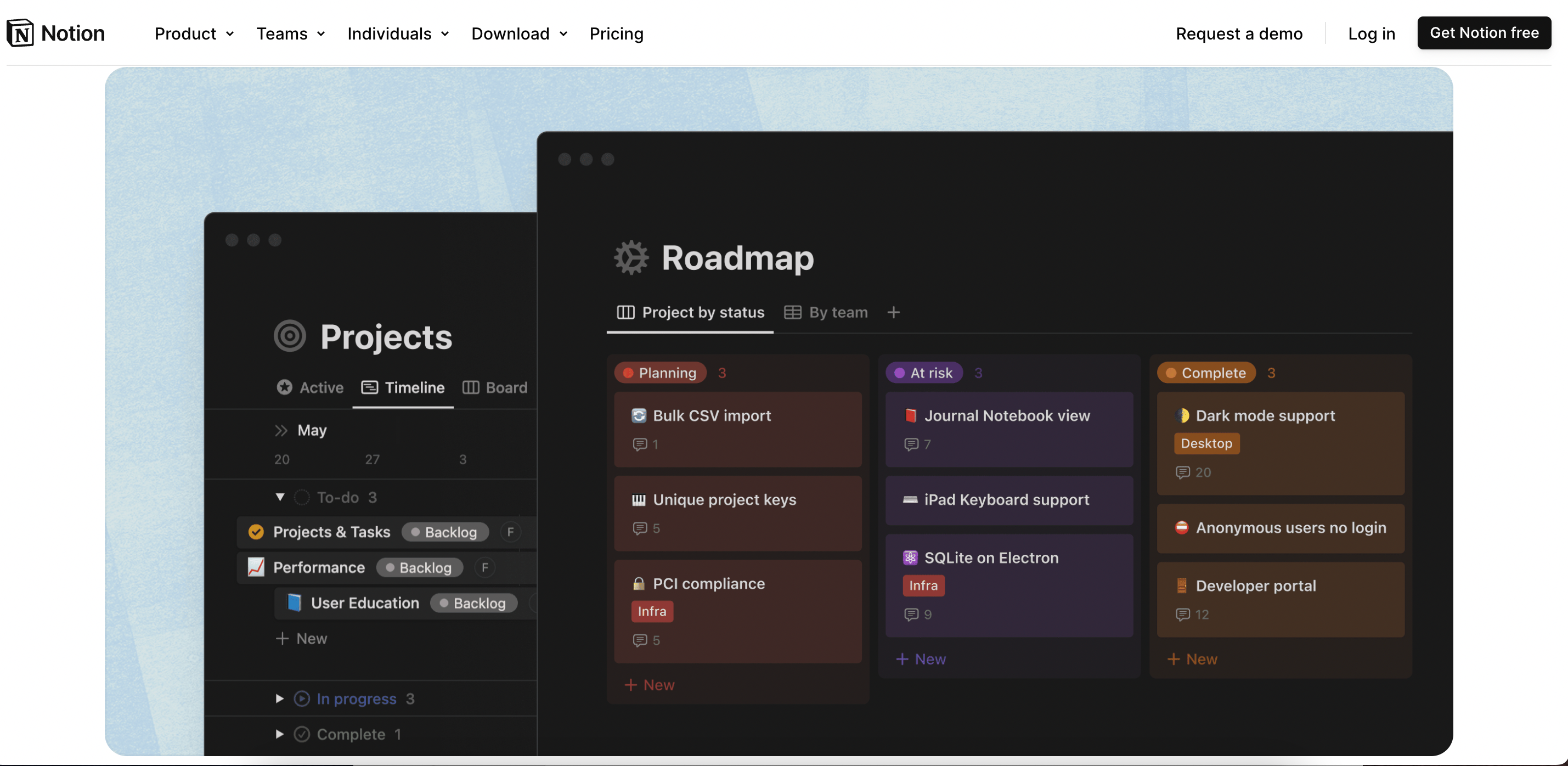
Task: Add New card in At risk column
Action: click(x=921, y=660)
